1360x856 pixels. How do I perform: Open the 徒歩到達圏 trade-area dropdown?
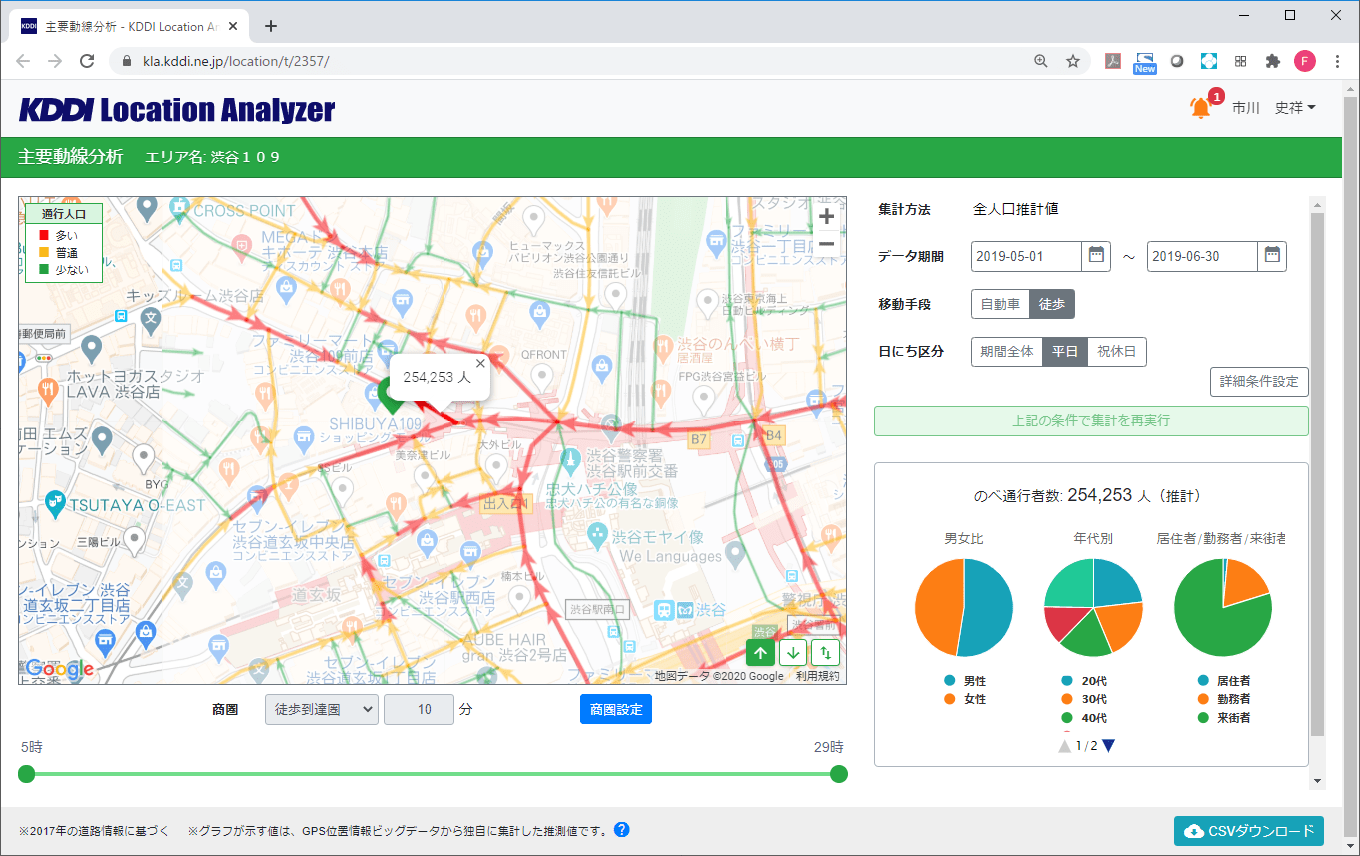pyautogui.click(x=321, y=709)
